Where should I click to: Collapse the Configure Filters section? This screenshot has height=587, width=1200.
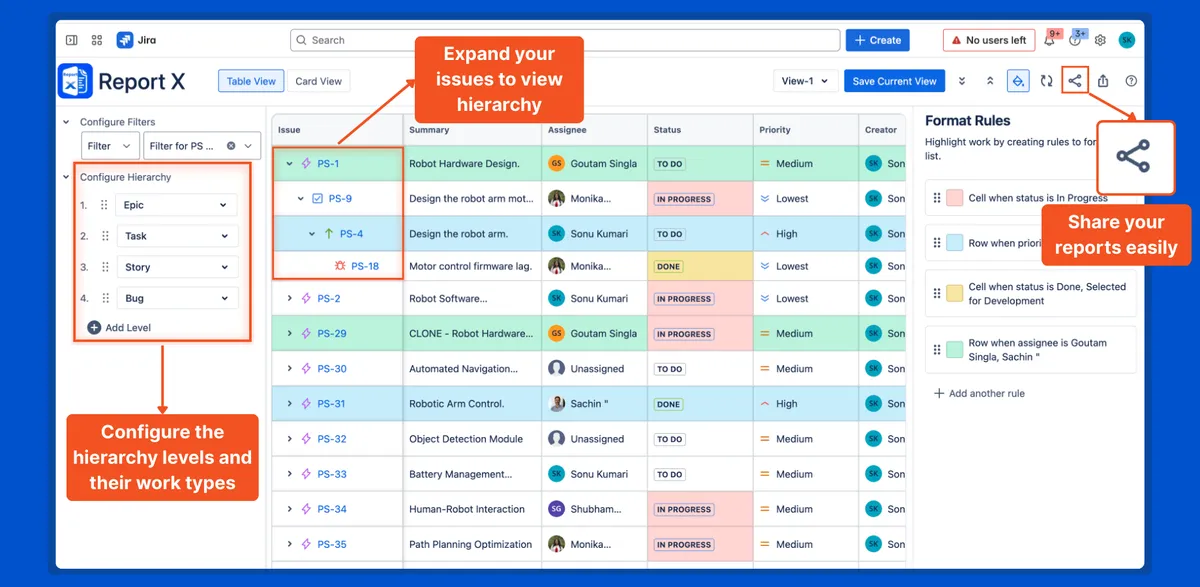tap(66, 122)
